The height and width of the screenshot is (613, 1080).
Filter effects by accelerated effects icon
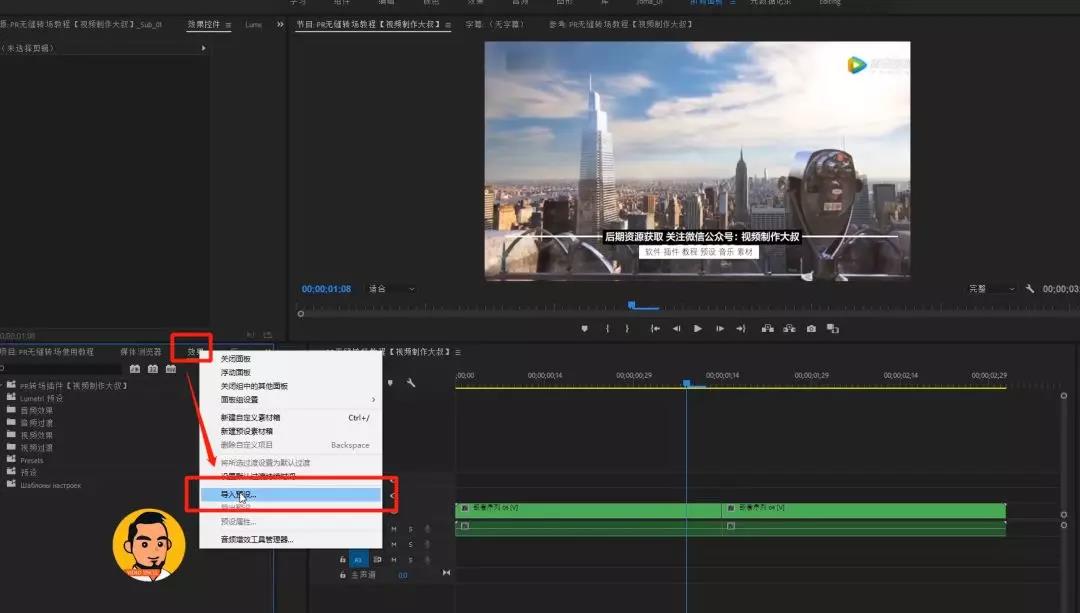pyautogui.click(x=135, y=369)
